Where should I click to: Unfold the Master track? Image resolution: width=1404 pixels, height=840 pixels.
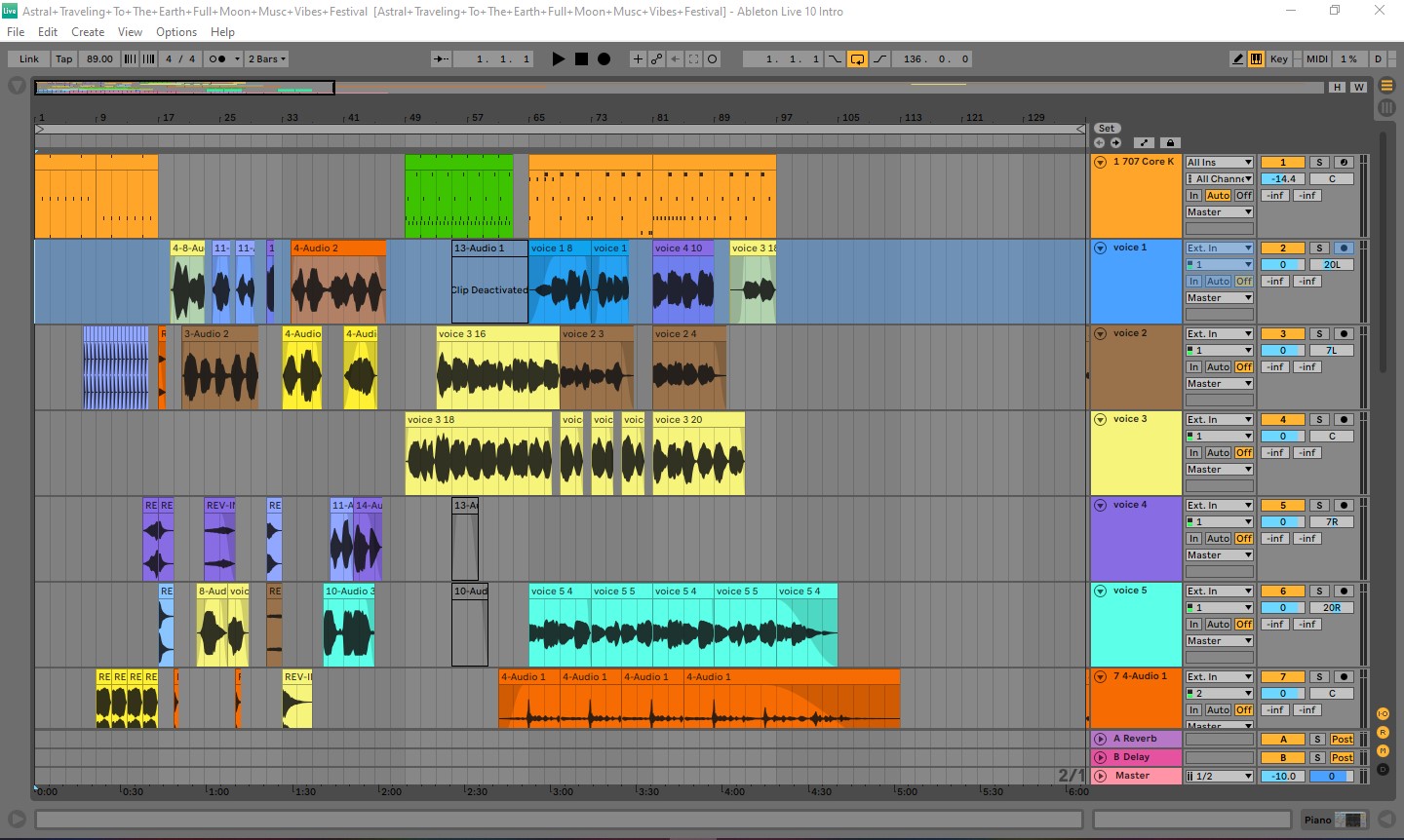[x=1101, y=777]
